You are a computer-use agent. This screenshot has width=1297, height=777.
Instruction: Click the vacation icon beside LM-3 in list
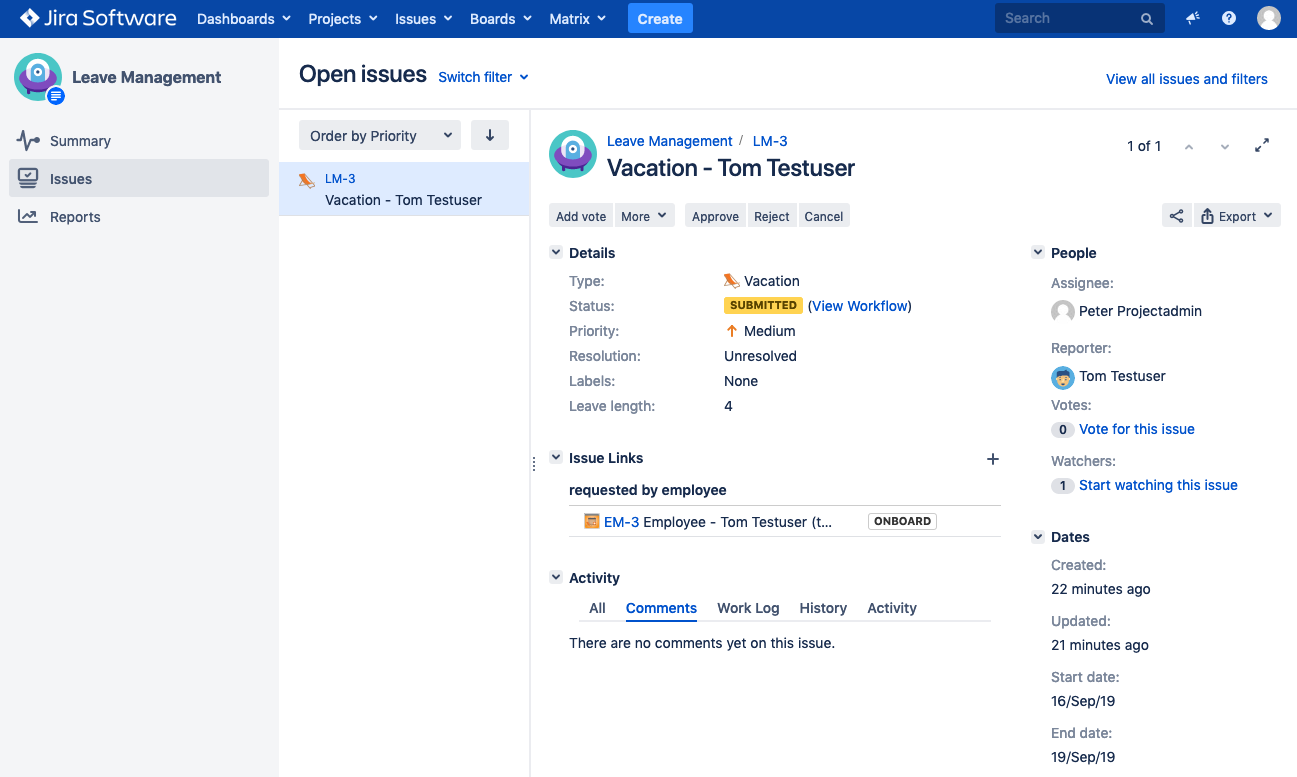(x=307, y=180)
